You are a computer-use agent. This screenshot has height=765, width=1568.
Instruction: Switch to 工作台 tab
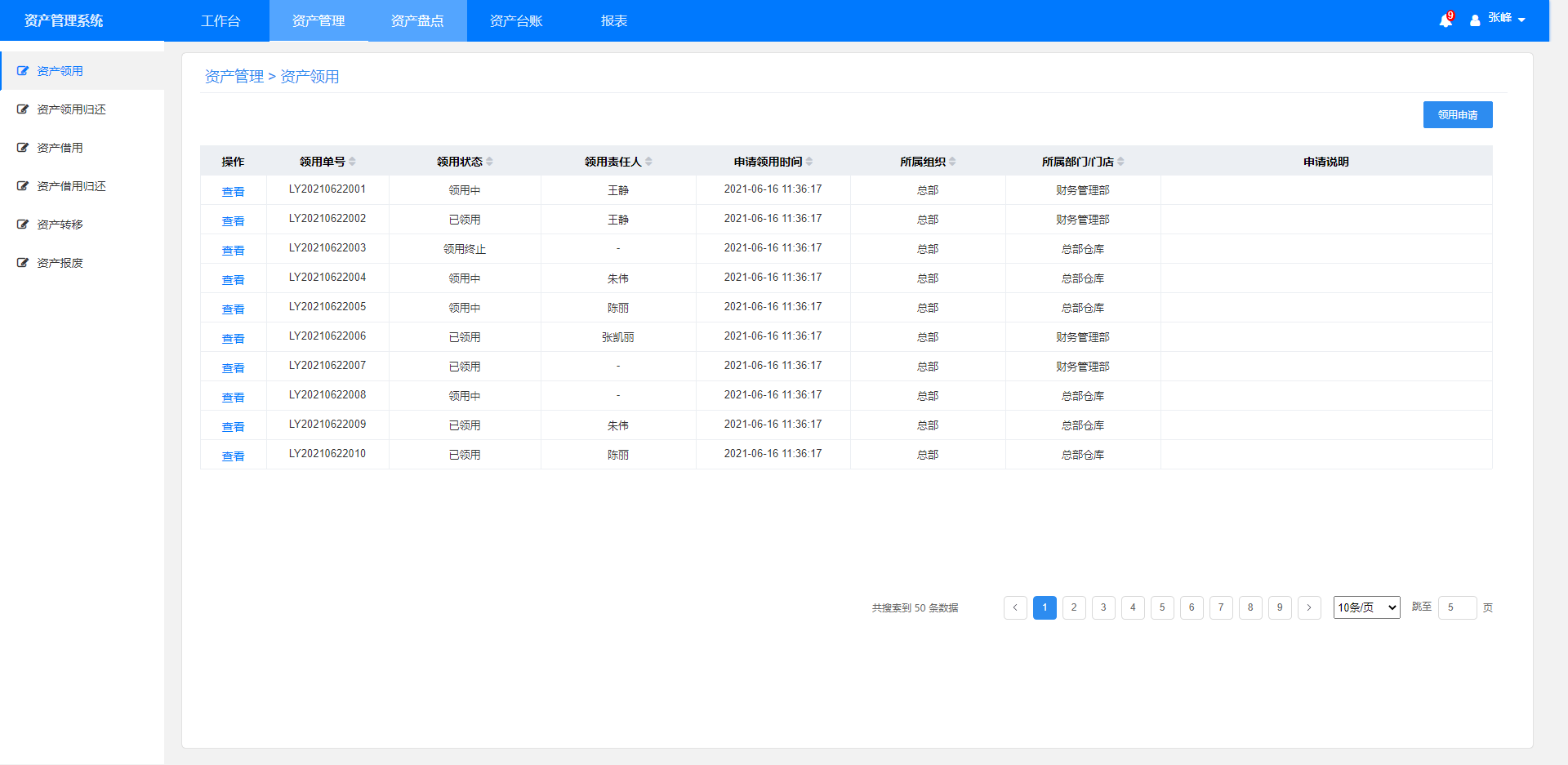(220, 20)
